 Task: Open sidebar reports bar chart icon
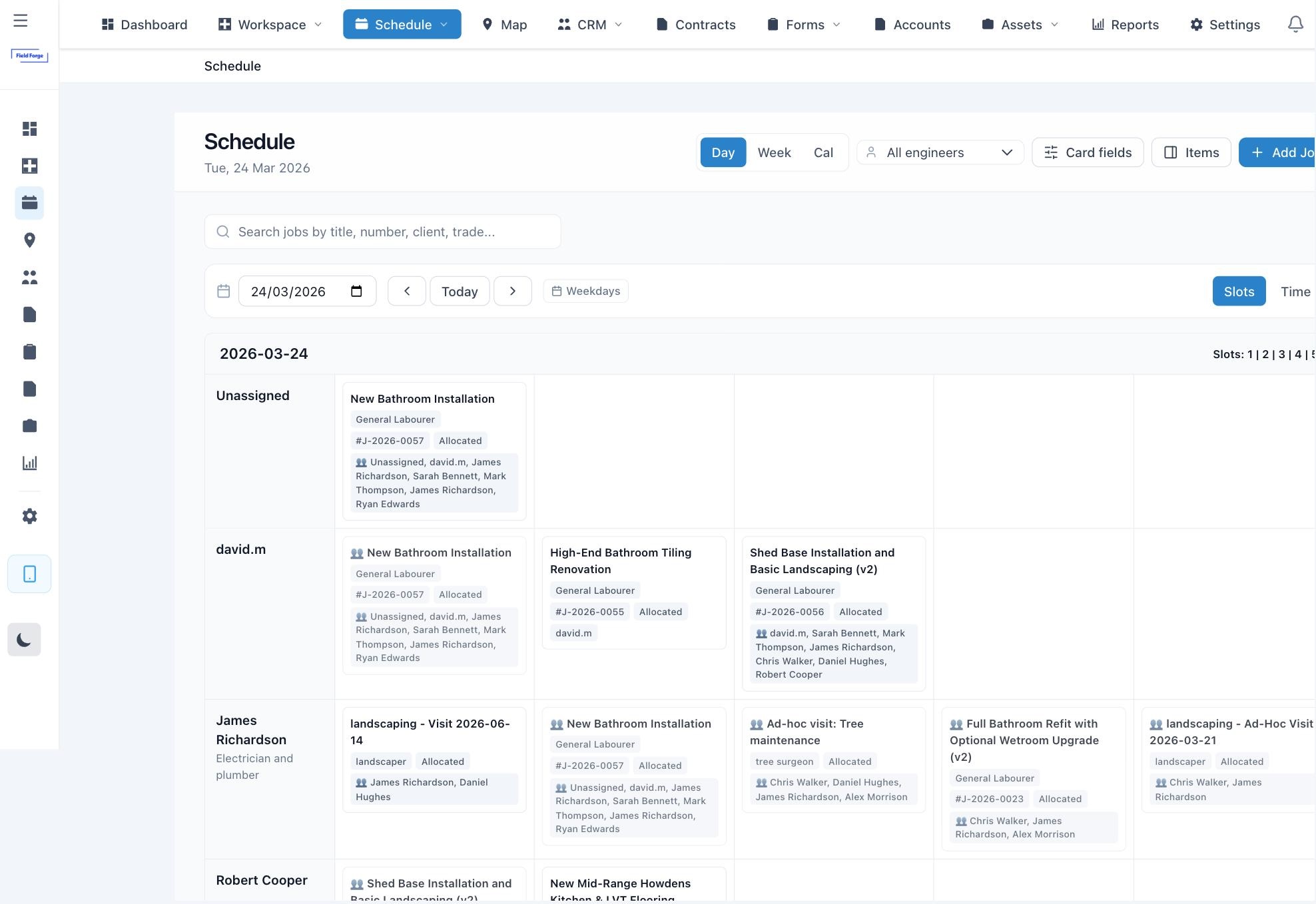click(29, 463)
